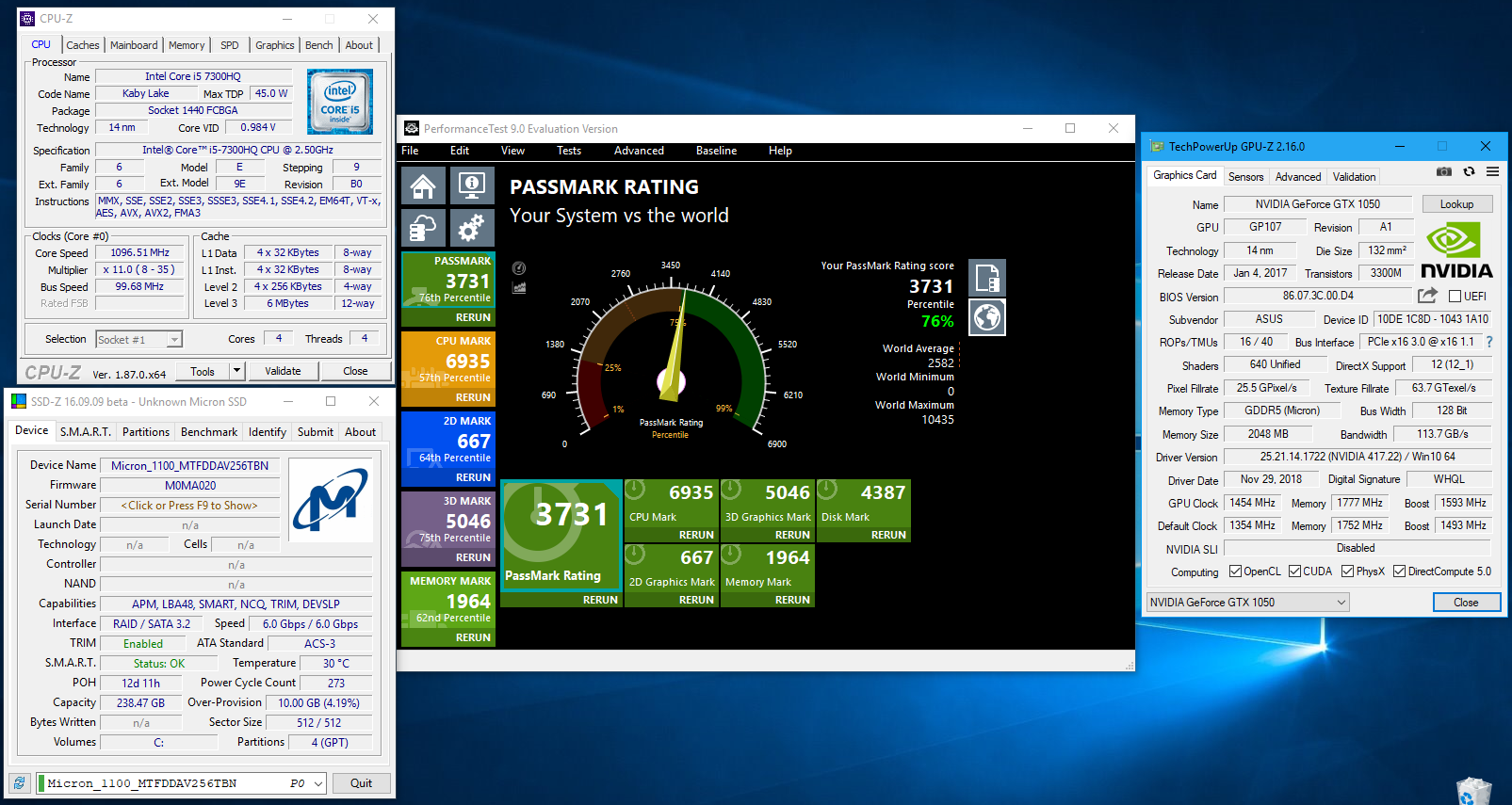Click the power icon on Disk Mark tile
Viewport: 1512px width, 805px height.
pyautogui.click(x=827, y=490)
